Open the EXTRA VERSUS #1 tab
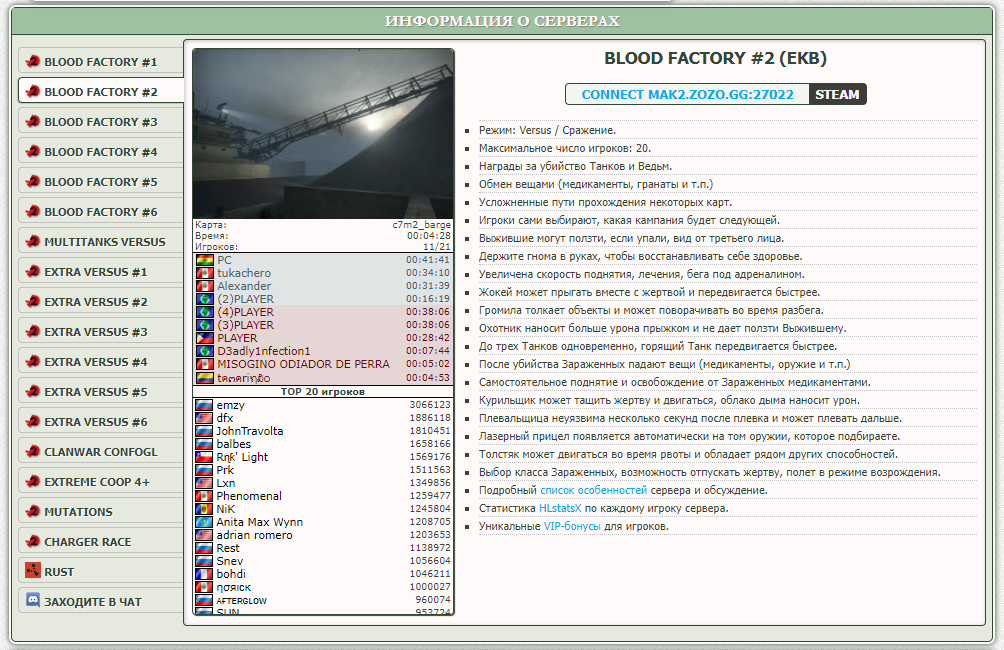Viewport: 1004px width, 650px height. tap(101, 272)
